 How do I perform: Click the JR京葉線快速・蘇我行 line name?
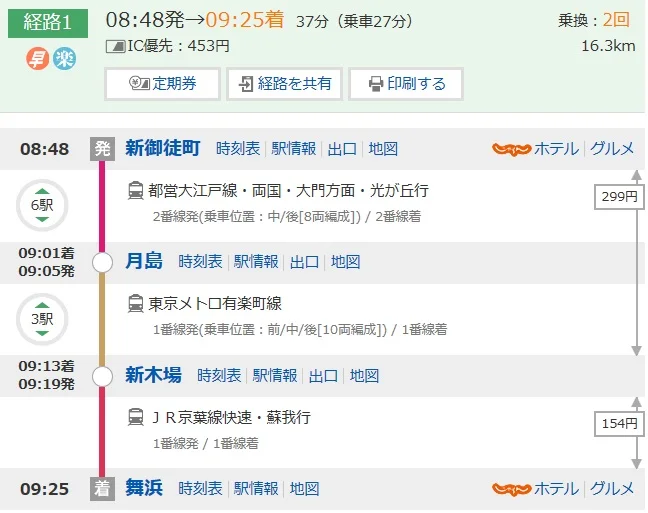pos(231,418)
